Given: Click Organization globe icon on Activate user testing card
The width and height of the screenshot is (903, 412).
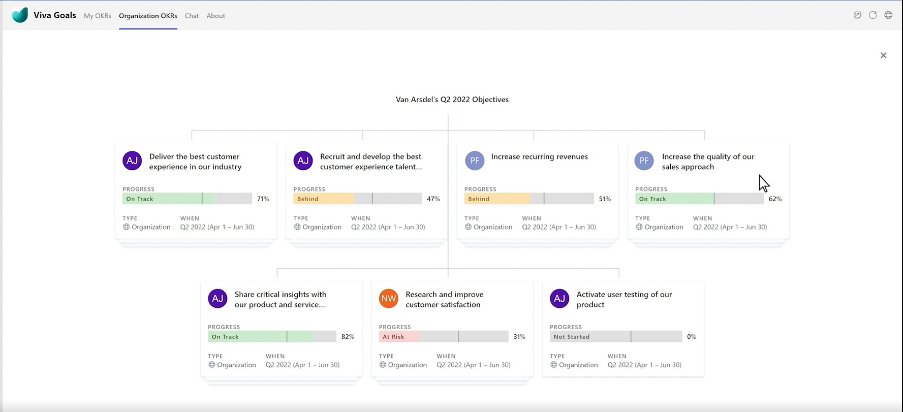Looking at the screenshot, I should (x=553, y=365).
